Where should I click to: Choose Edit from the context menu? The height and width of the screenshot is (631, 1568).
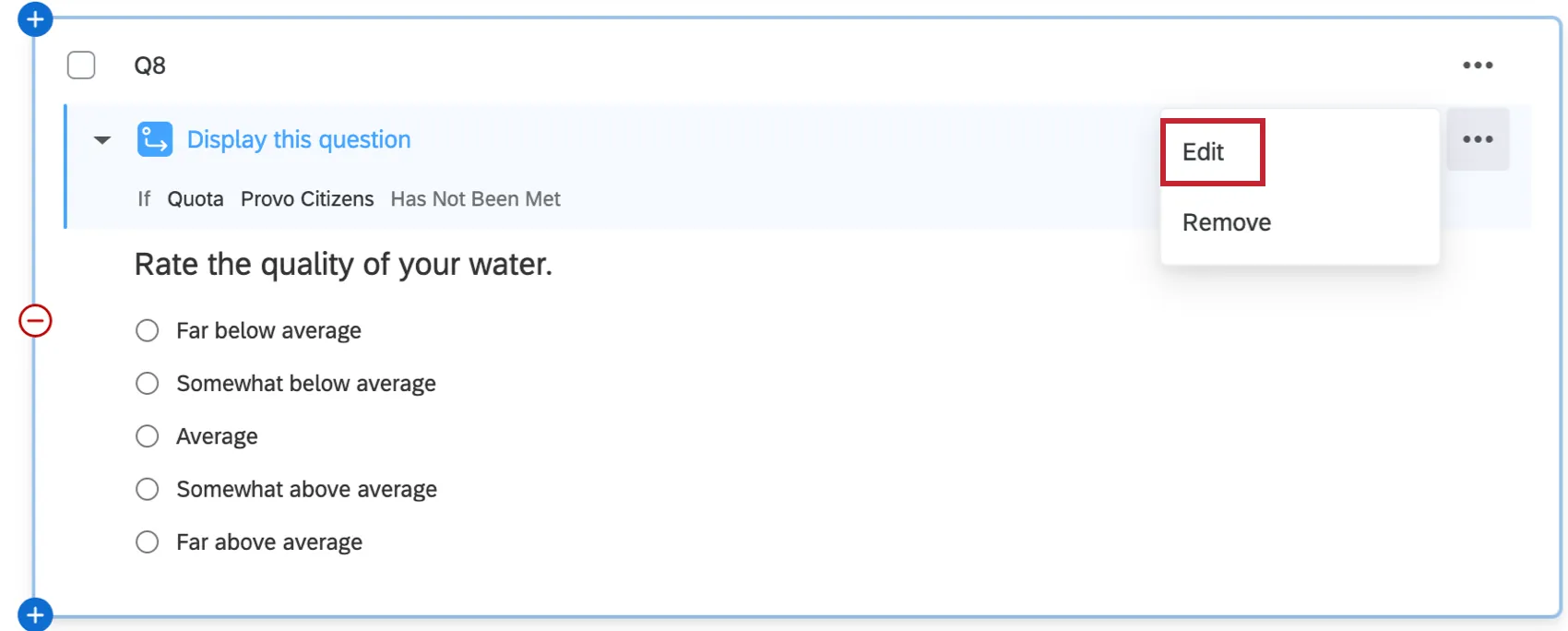coord(1203,151)
